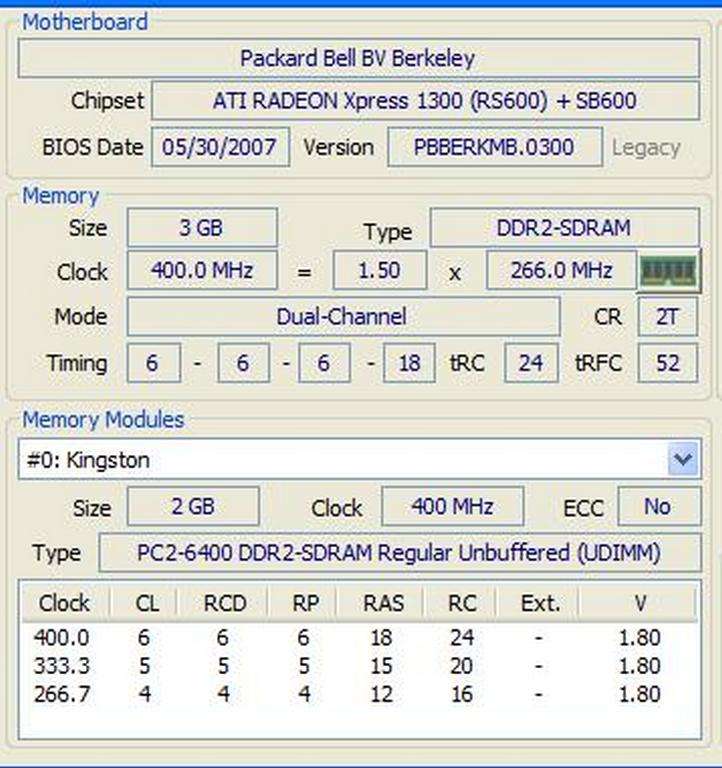The image size is (722, 768).
Task: Click the PC2-6400 module type field
Action: tap(399, 552)
